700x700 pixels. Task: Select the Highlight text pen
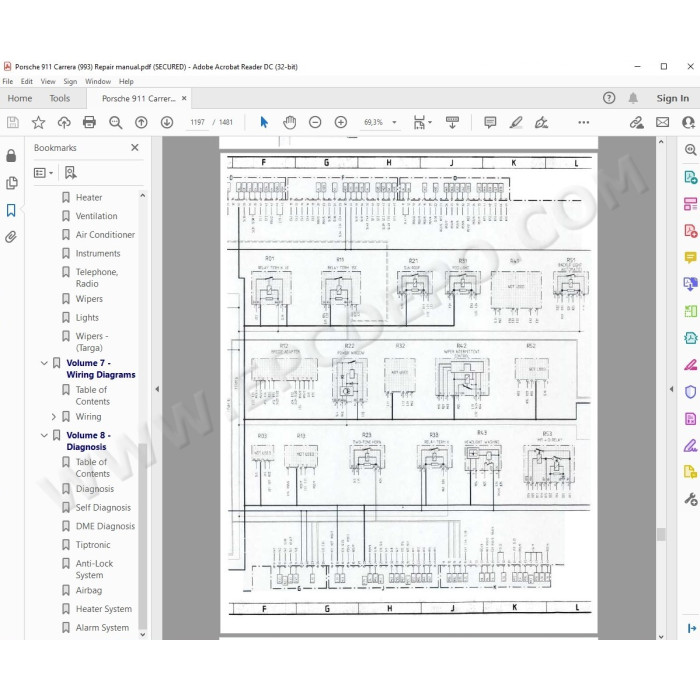tap(516, 122)
